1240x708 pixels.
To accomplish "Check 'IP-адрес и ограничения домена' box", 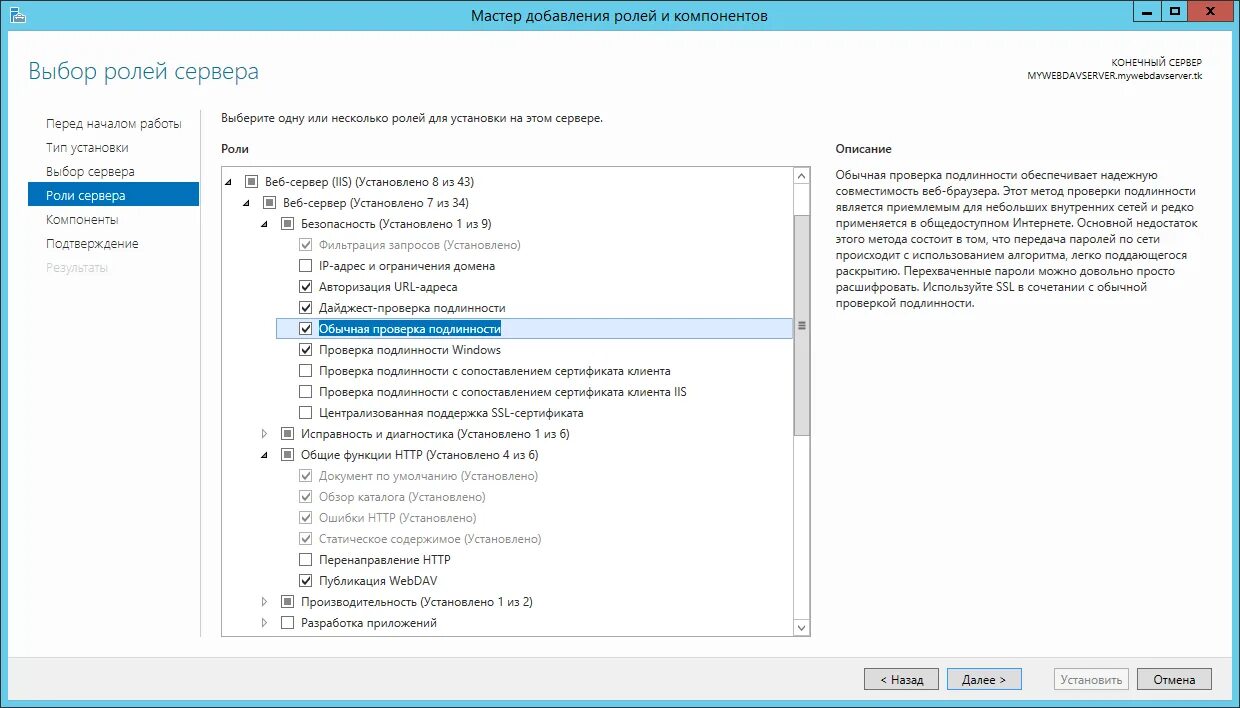I will [306, 266].
